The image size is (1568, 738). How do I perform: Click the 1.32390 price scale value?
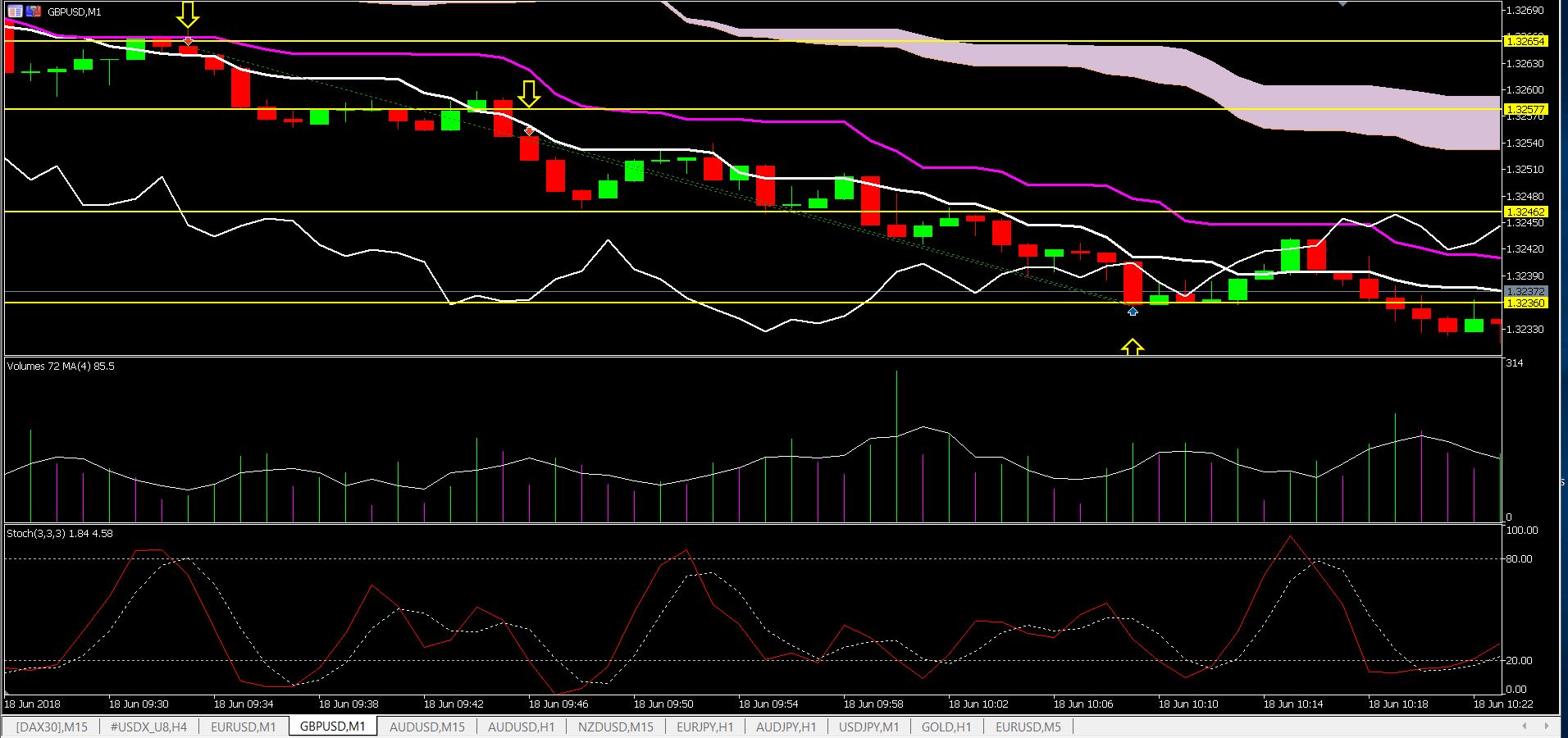[1525, 276]
